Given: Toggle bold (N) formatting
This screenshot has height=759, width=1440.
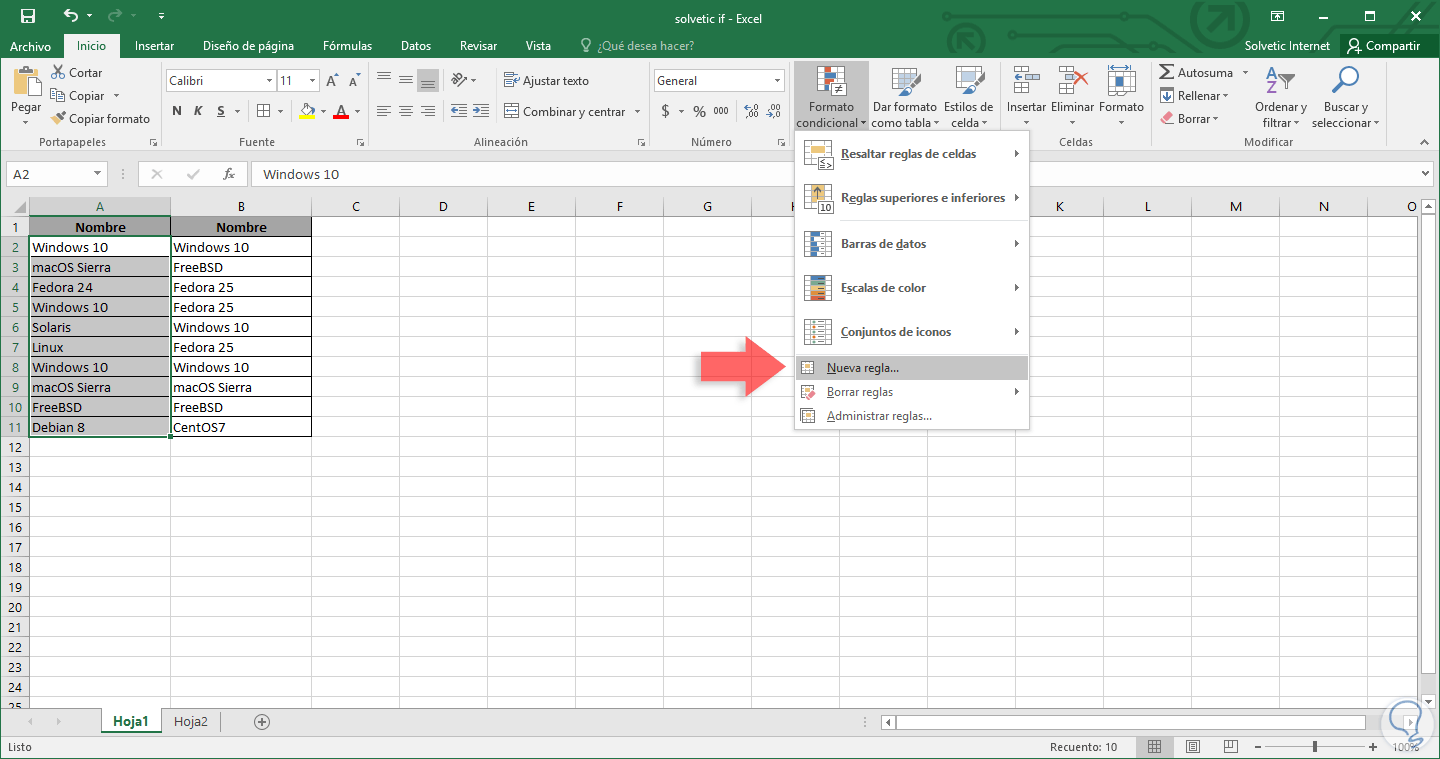Looking at the screenshot, I should click(x=177, y=111).
